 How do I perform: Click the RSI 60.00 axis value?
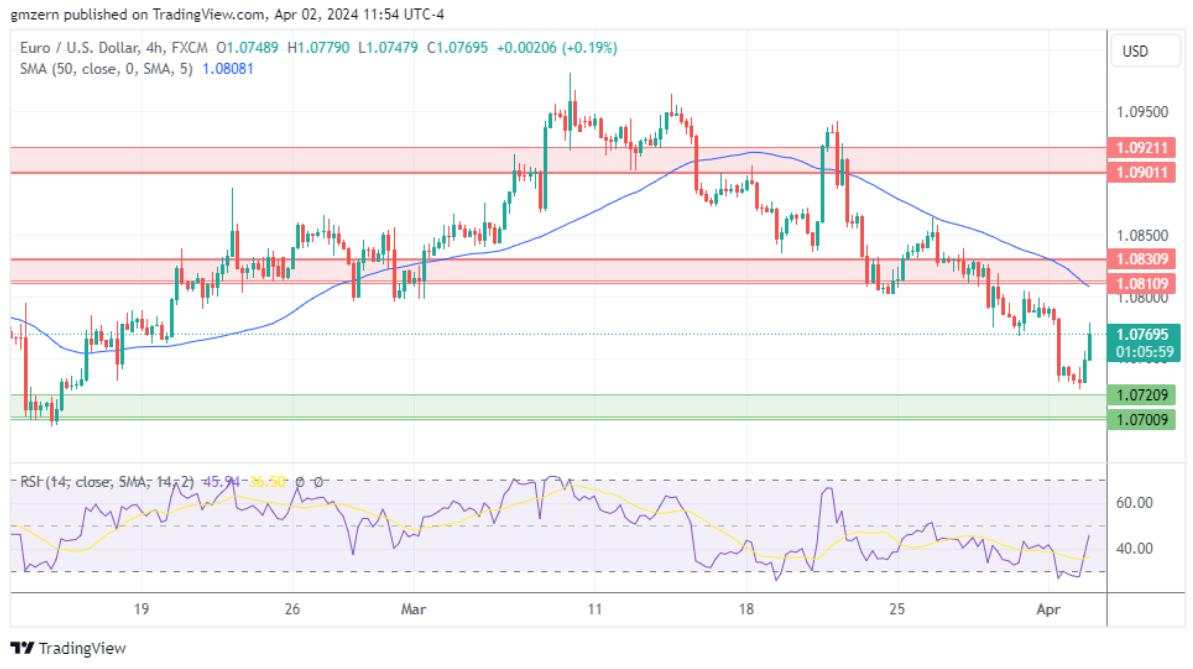[x=1134, y=503]
